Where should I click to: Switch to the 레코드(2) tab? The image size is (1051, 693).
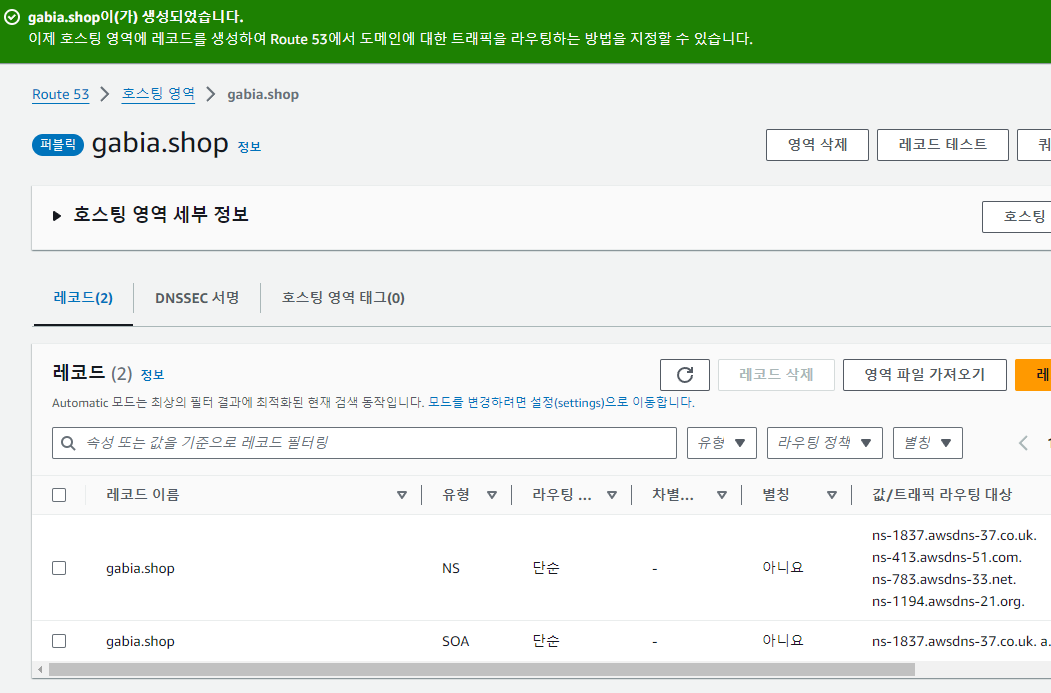[x=83, y=298]
